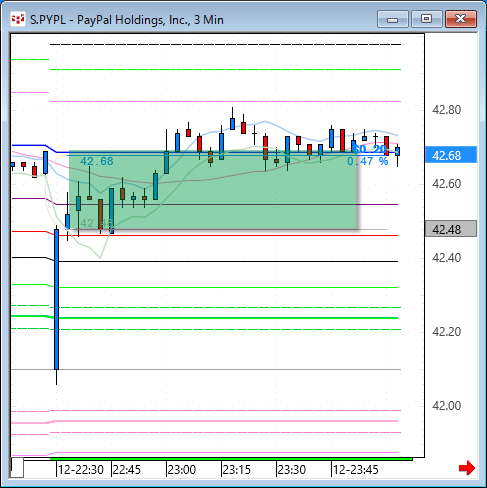Click the 12-22:30 time axis label

(81, 470)
